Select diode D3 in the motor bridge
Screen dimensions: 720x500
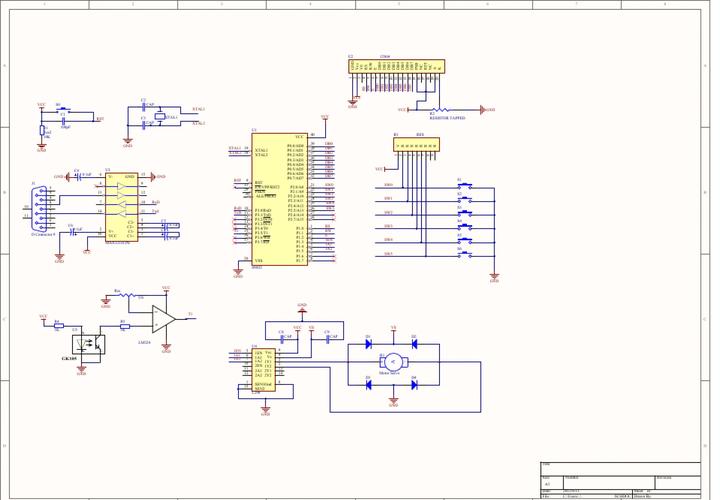[x=368, y=385]
